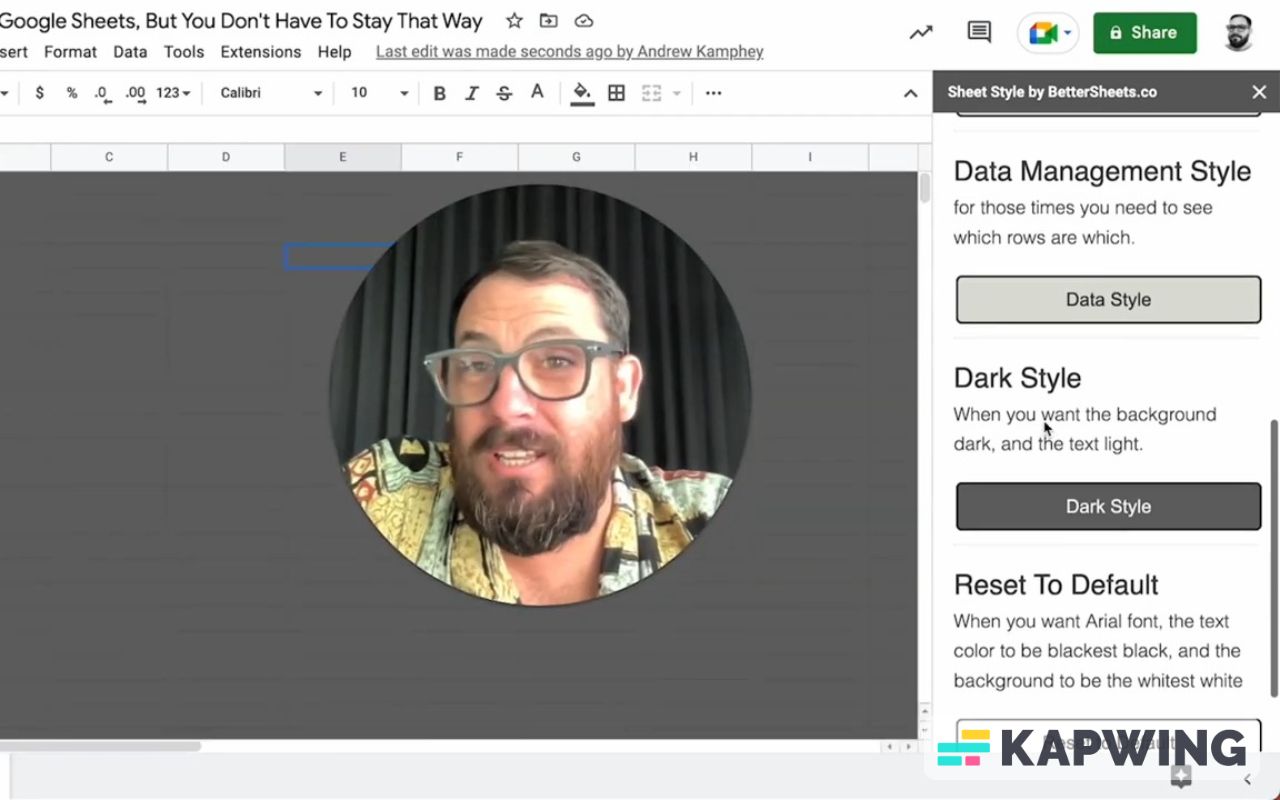
Task: Click the sheet's scroll-right arrow
Action: pos(907,747)
